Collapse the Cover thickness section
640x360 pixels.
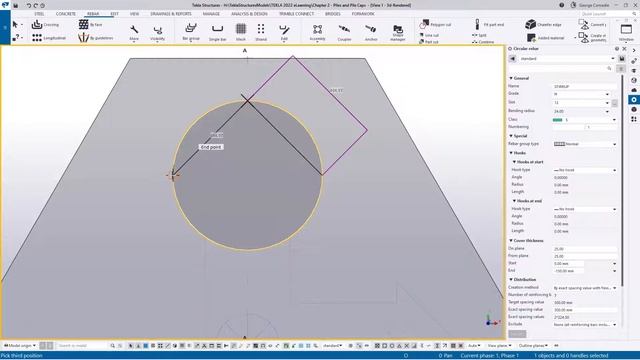[x=511, y=241]
